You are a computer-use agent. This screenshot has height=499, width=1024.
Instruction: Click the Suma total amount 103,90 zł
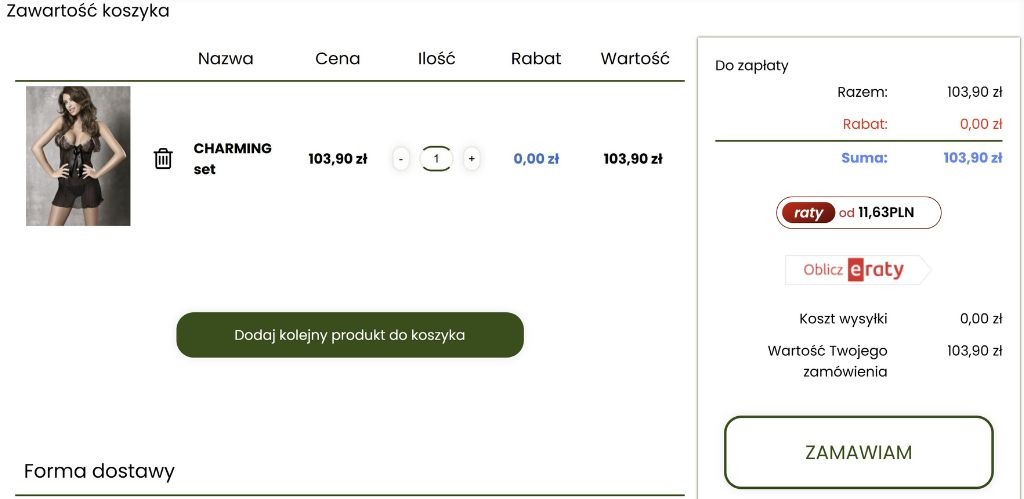pyautogui.click(x=972, y=157)
